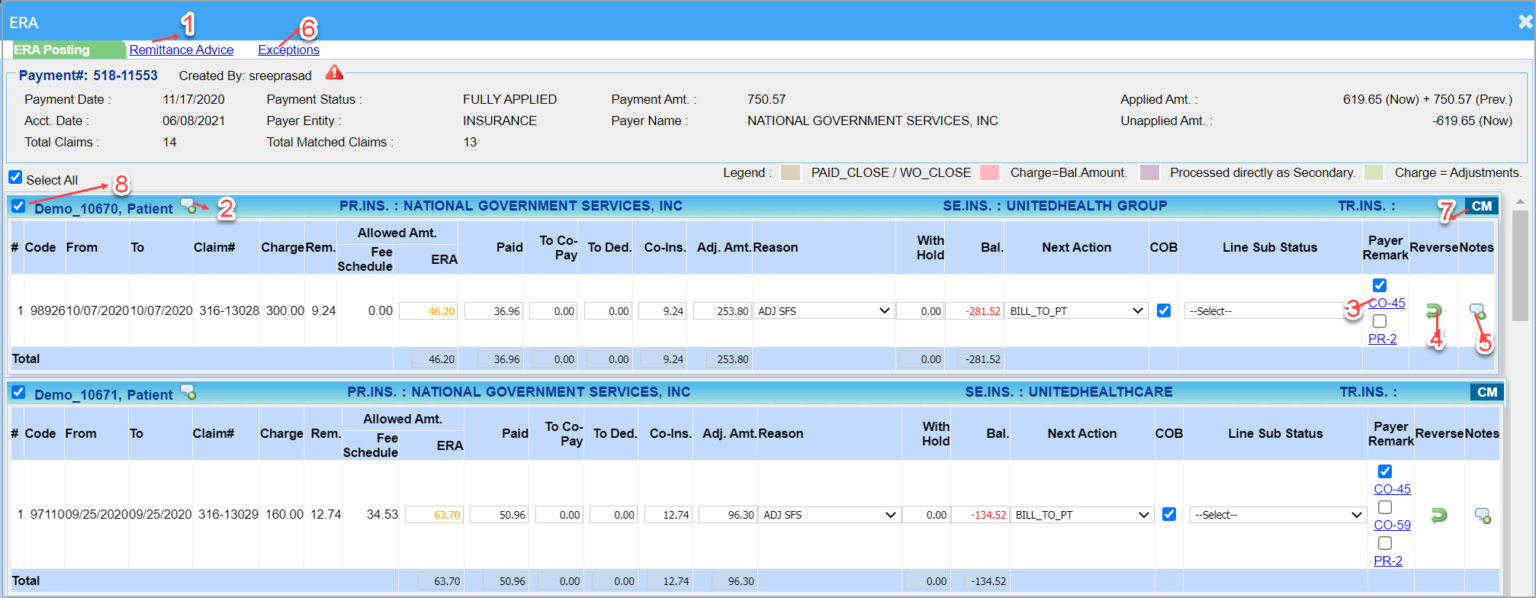The height and width of the screenshot is (598, 1536).
Task: Click the note icon next to Demo_10670, Patient
Action: click(187, 206)
